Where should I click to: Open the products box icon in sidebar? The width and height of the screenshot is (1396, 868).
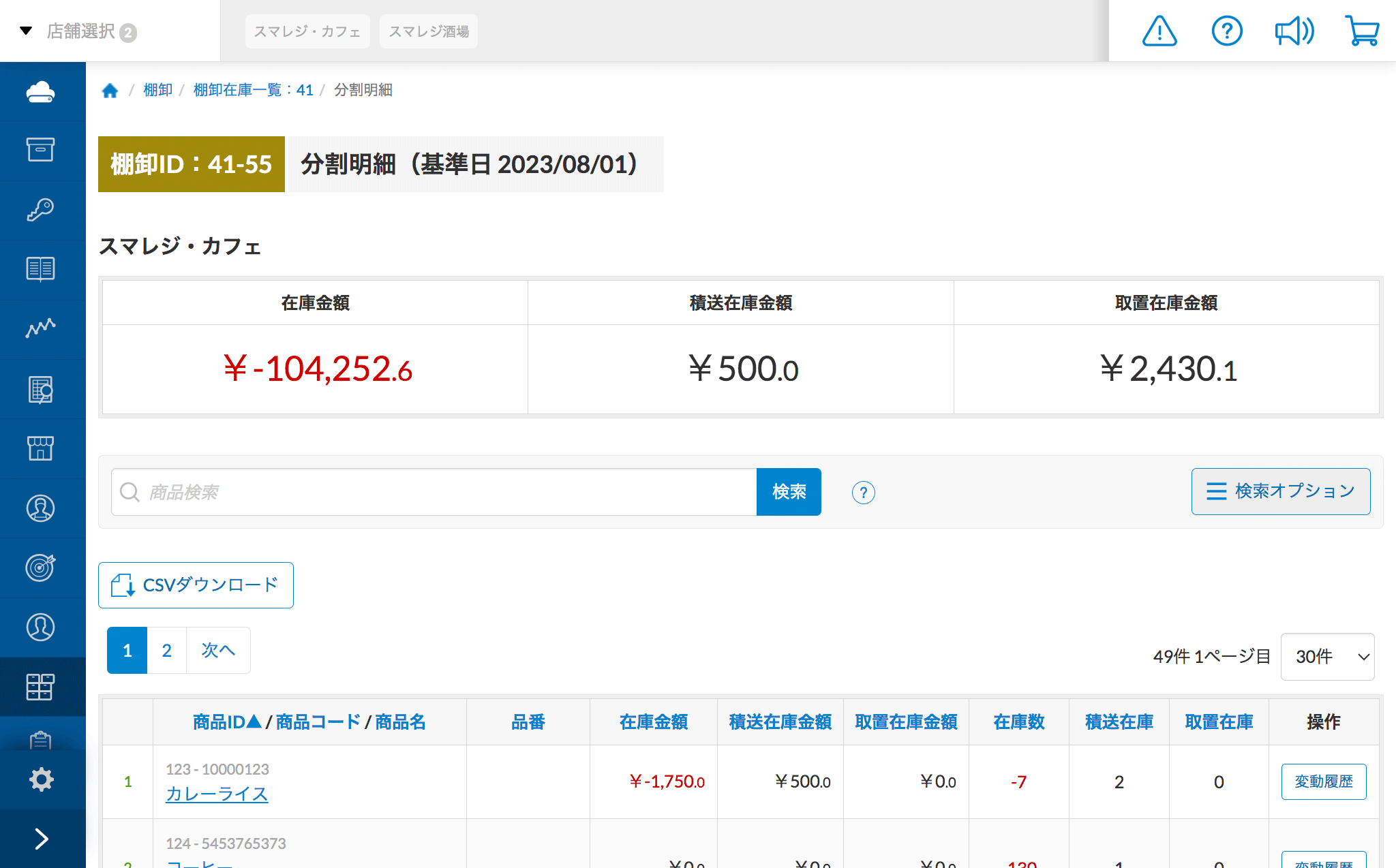(42, 151)
